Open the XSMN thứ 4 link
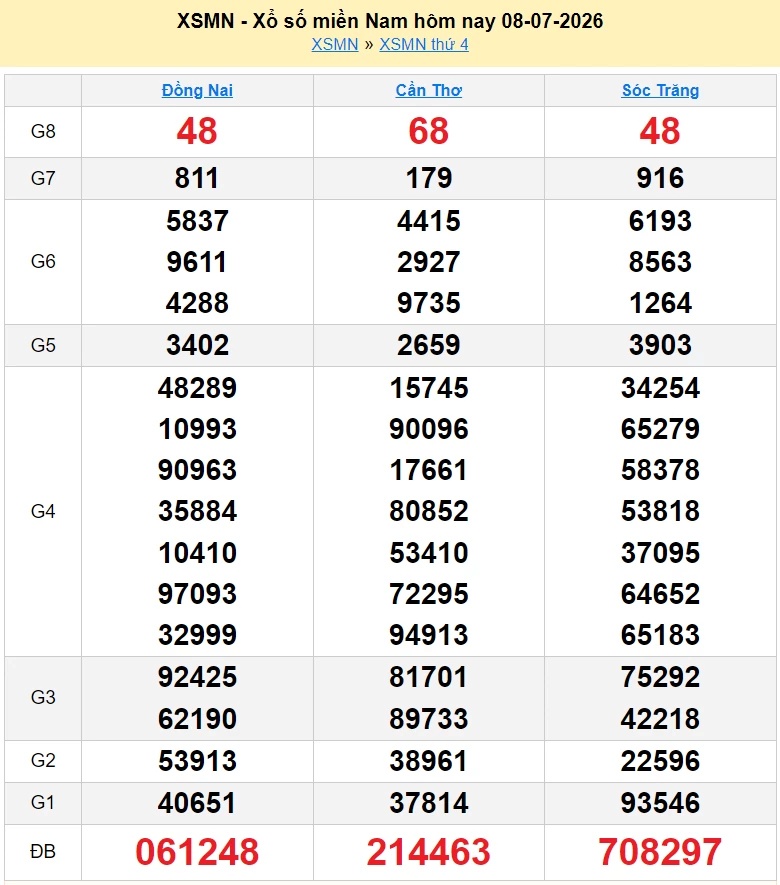 (424, 45)
